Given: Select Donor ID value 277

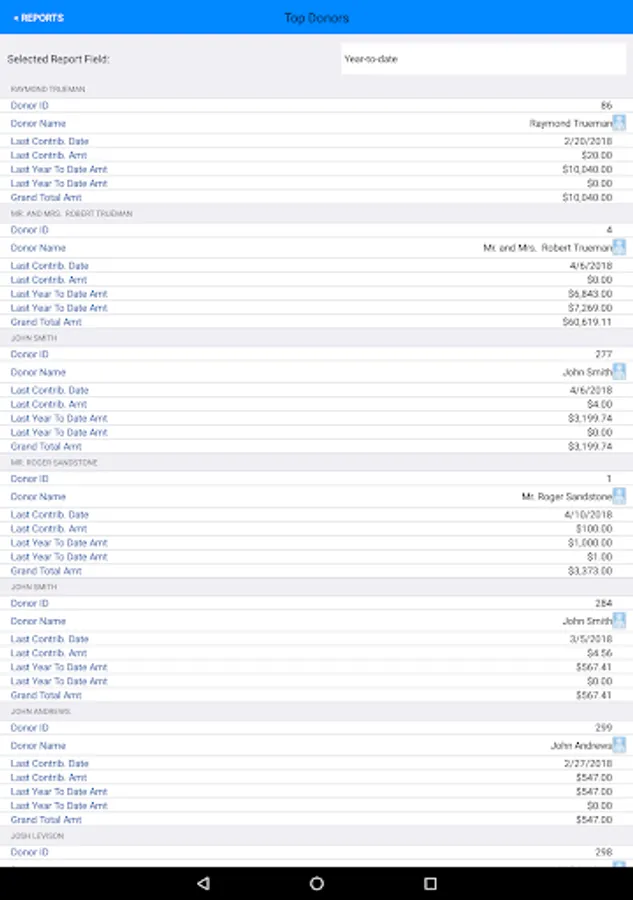Looking at the screenshot, I should [604, 354].
